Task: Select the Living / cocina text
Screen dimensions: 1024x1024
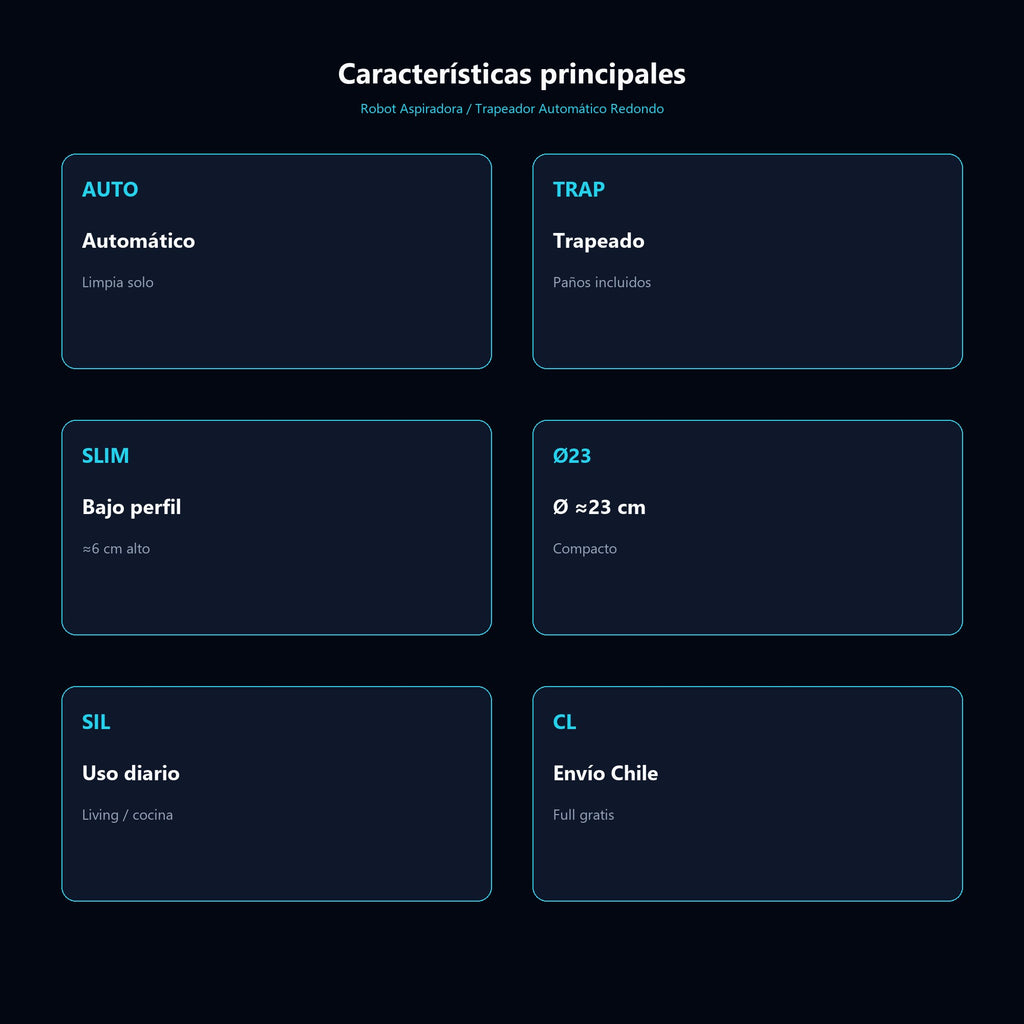Action: click(x=127, y=815)
